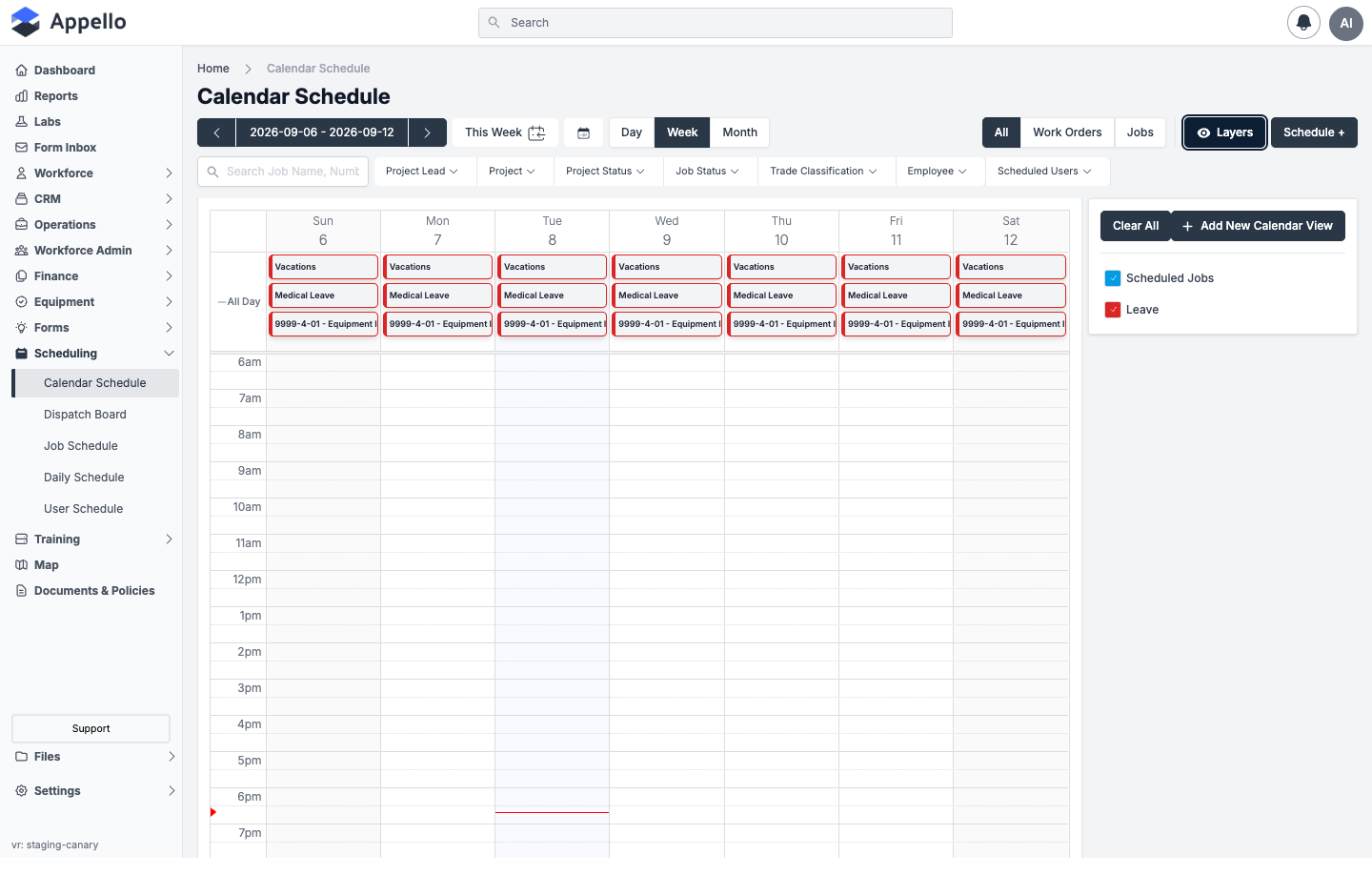
Task: Jump to This Week
Action: click(x=505, y=132)
